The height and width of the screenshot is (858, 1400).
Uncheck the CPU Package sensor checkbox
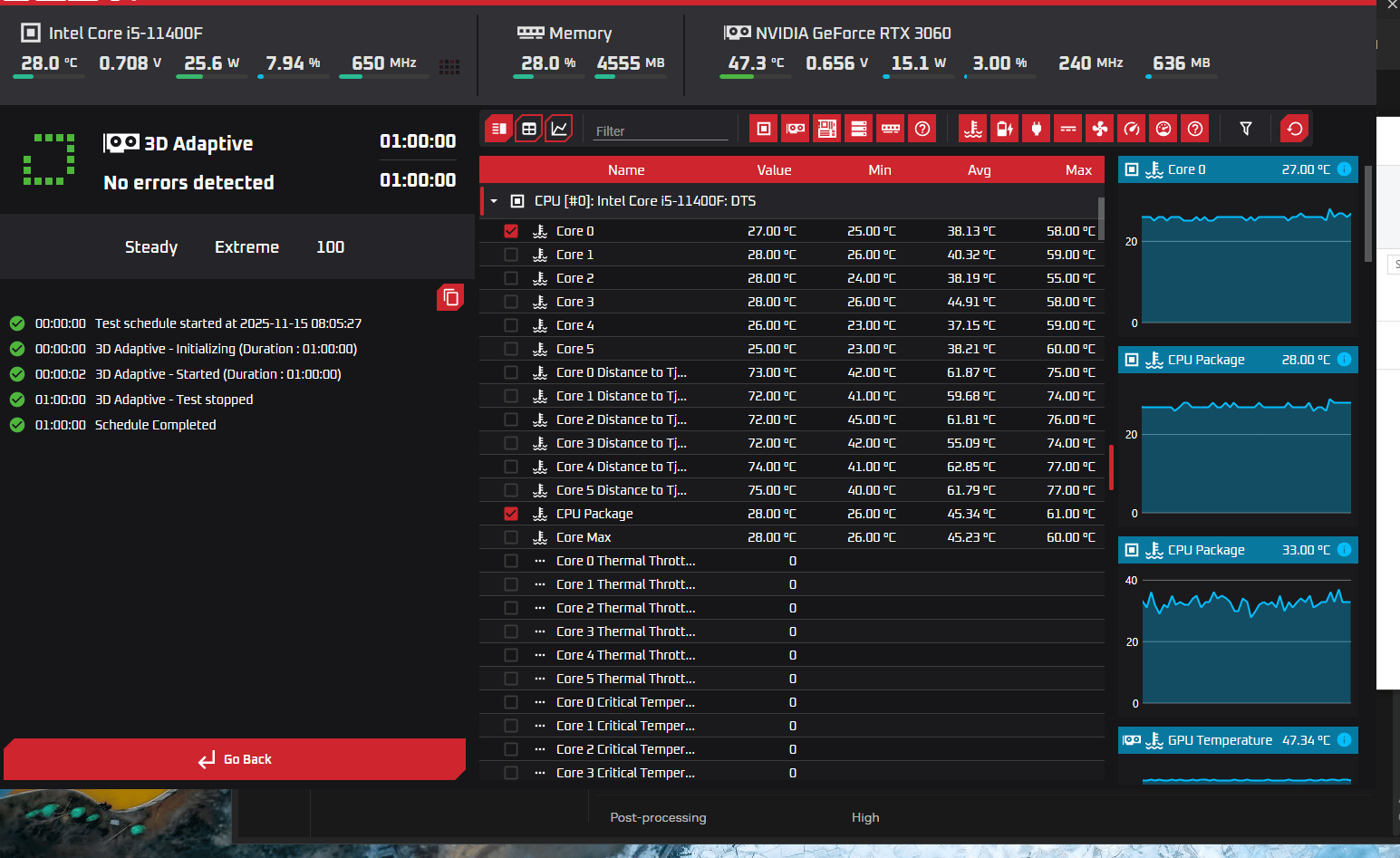(511, 514)
